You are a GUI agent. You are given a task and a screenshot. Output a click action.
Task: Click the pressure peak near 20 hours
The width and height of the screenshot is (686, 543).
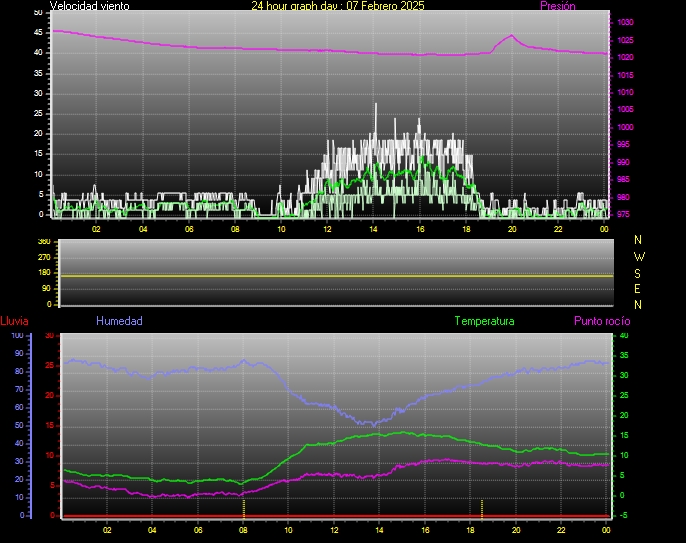tap(511, 35)
